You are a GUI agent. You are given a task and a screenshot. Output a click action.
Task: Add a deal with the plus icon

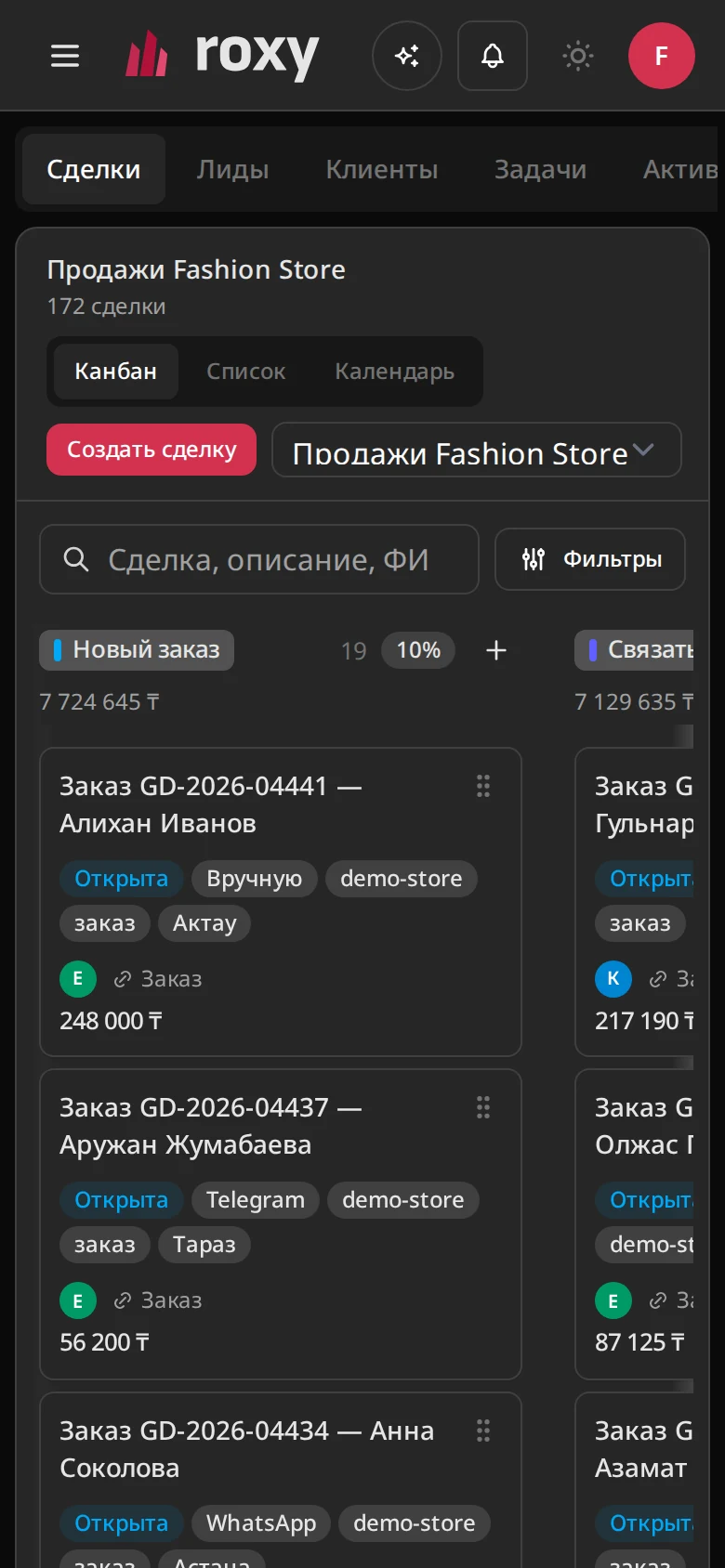point(496,650)
